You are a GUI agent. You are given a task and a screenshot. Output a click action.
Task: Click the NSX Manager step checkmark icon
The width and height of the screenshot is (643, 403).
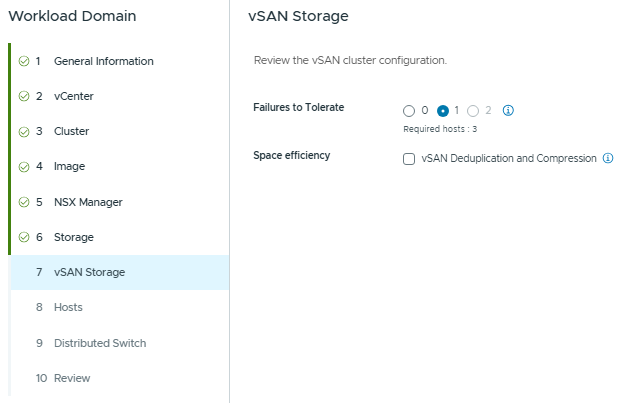coord(24,202)
